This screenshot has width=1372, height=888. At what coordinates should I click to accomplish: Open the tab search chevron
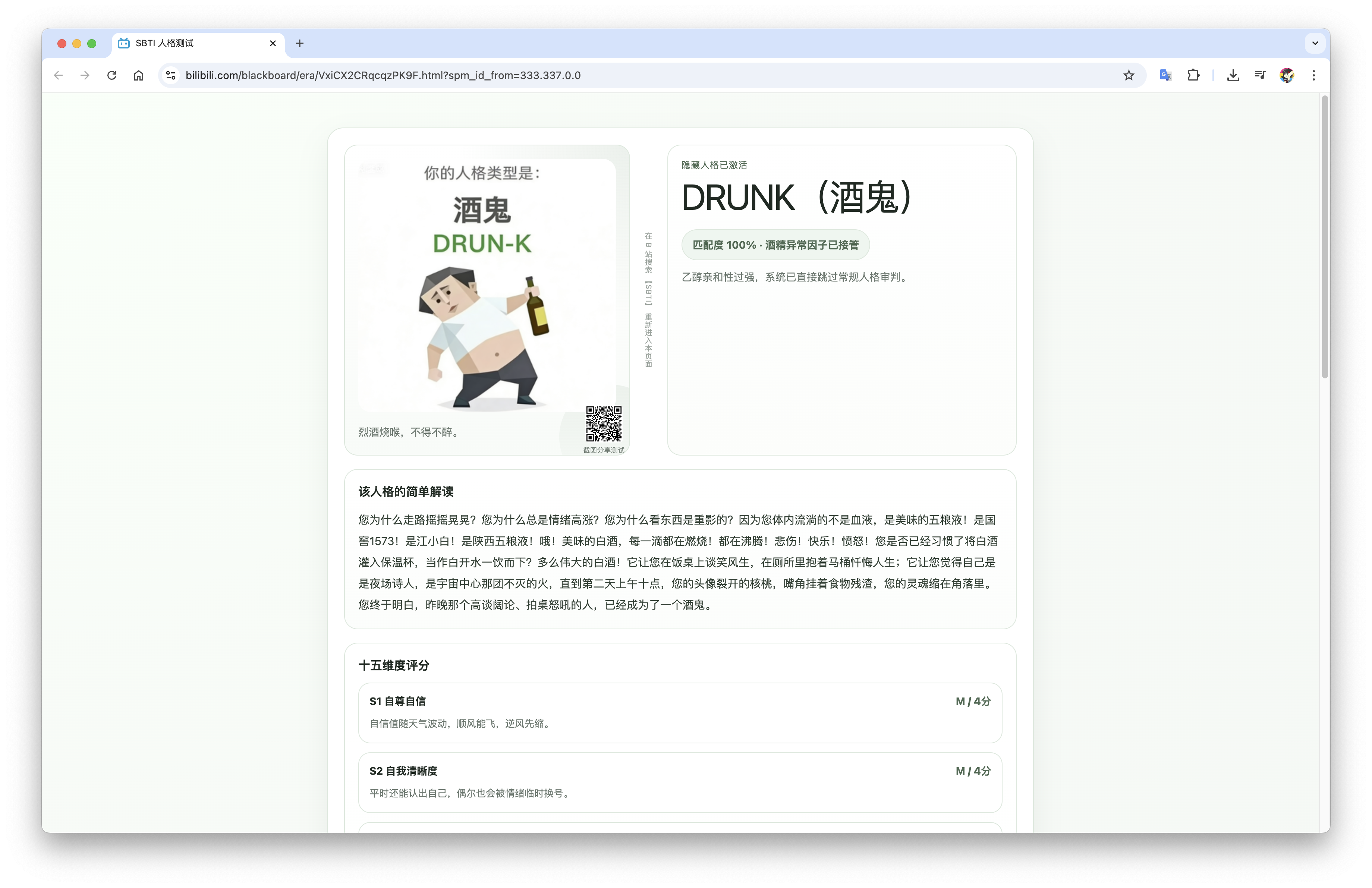pyautogui.click(x=1315, y=43)
